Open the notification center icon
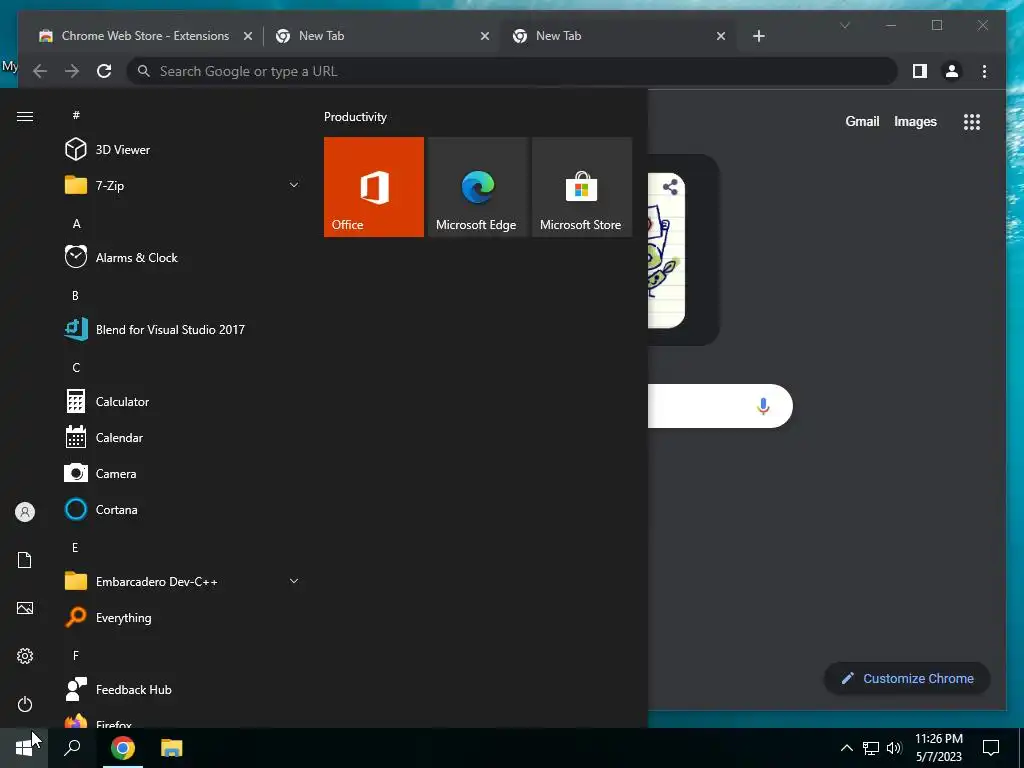Viewport: 1024px width, 768px height. (x=991, y=748)
